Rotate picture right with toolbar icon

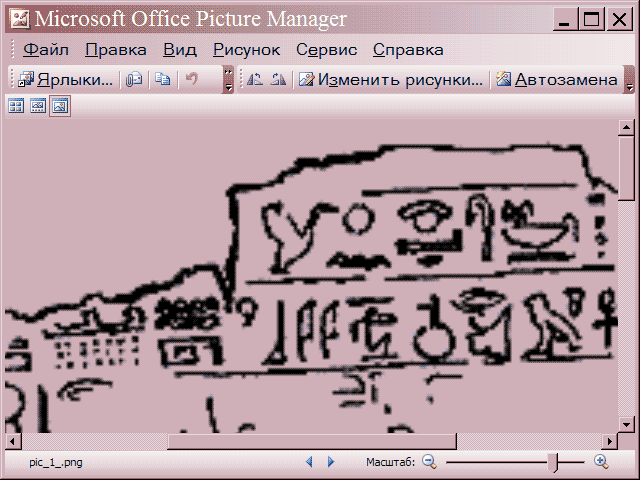(279, 79)
